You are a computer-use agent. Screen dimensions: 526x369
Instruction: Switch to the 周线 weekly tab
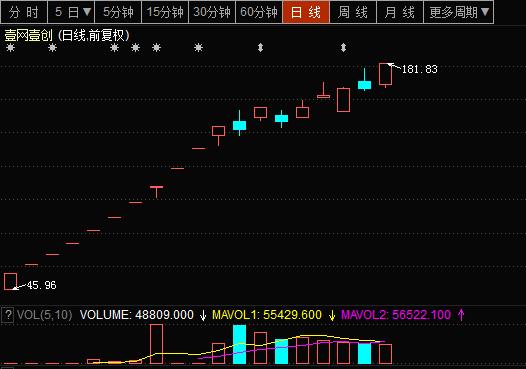353,12
